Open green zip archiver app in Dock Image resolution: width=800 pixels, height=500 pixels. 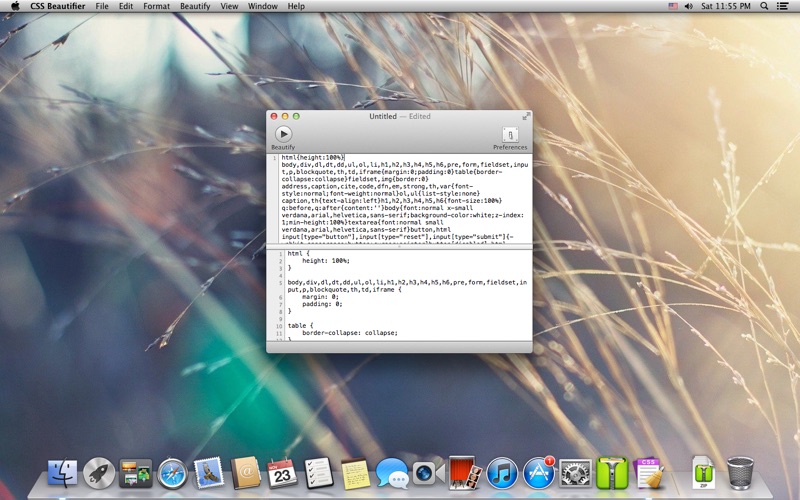612,473
